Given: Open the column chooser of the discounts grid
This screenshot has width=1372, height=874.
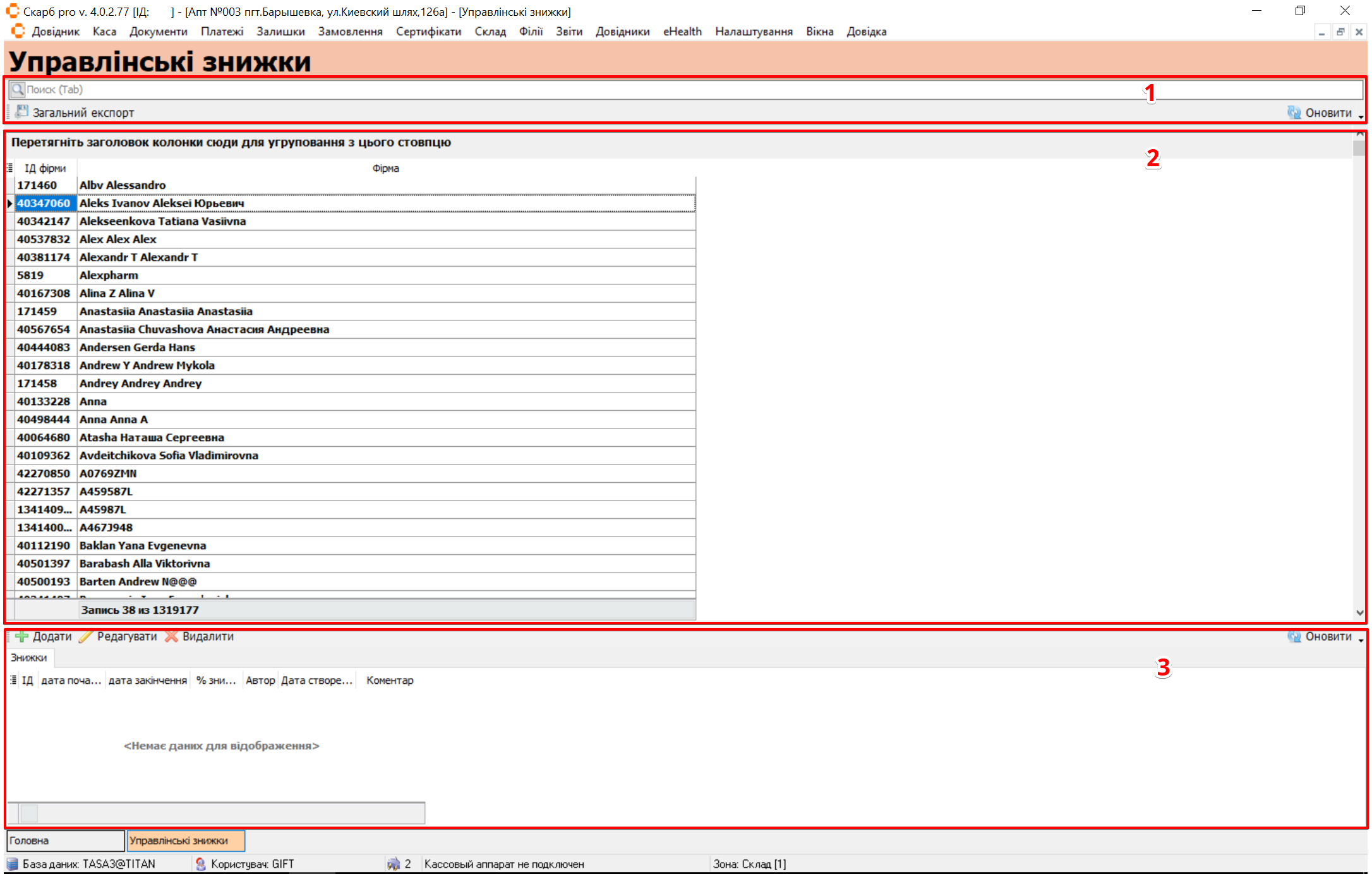Looking at the screenshot, I should (13, 680).
